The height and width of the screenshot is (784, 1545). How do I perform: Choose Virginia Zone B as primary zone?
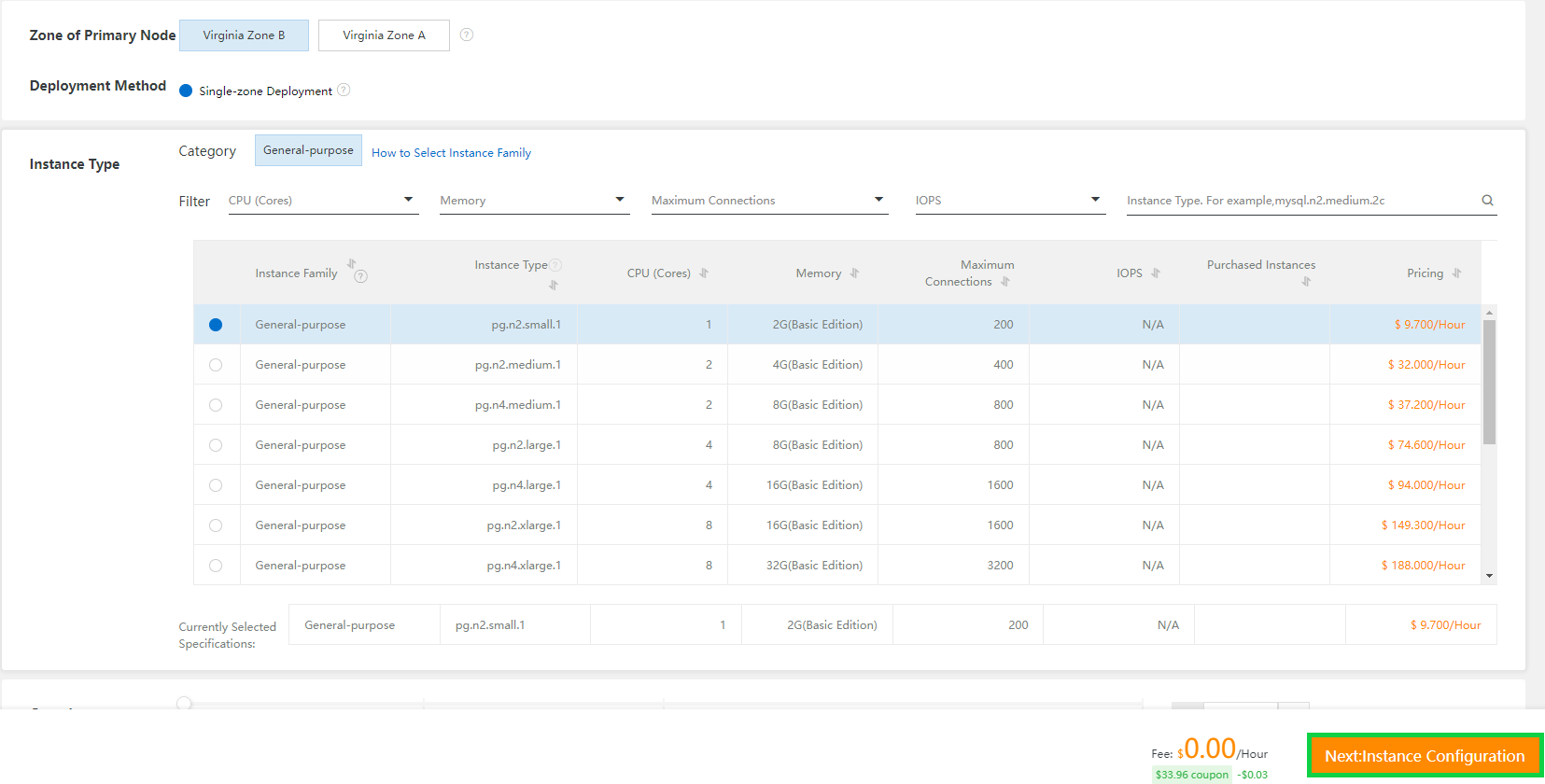click(x=244, y=35)
